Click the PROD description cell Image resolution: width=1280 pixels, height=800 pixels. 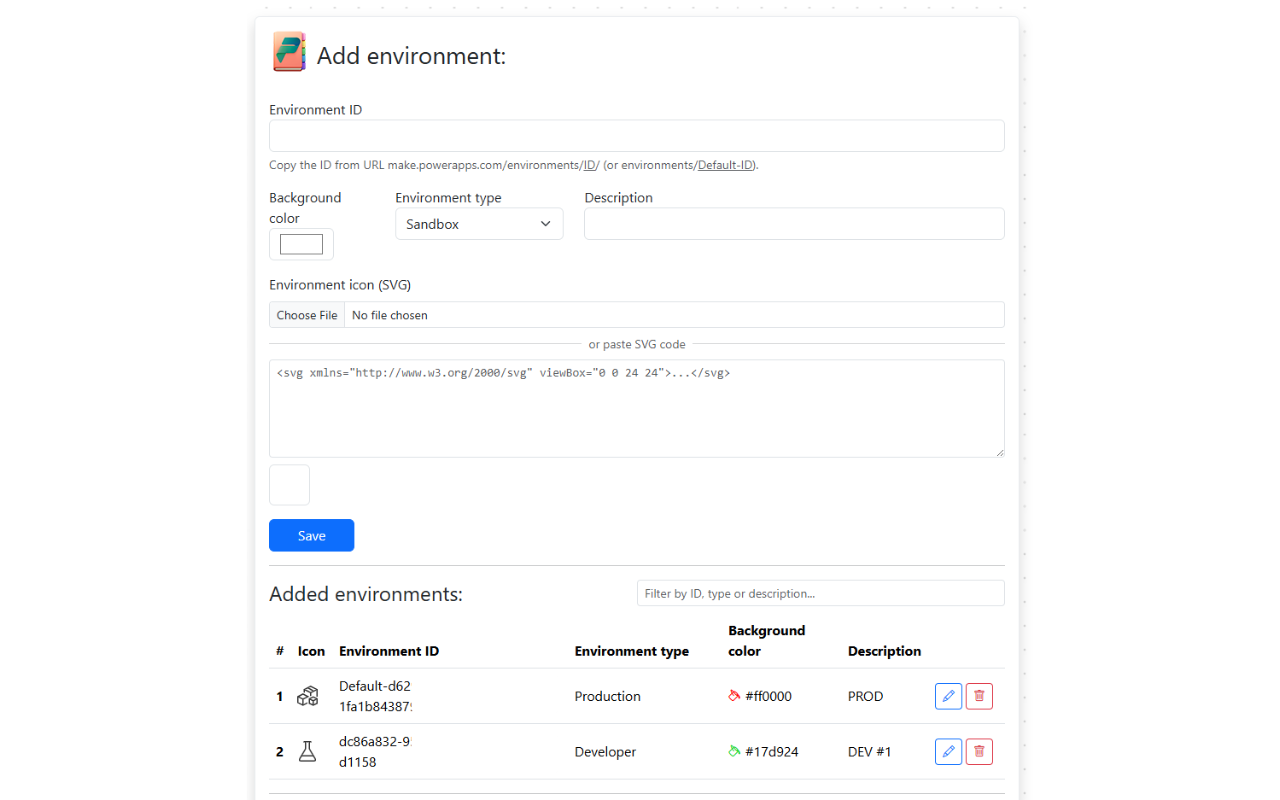click(x=866, y=696)
